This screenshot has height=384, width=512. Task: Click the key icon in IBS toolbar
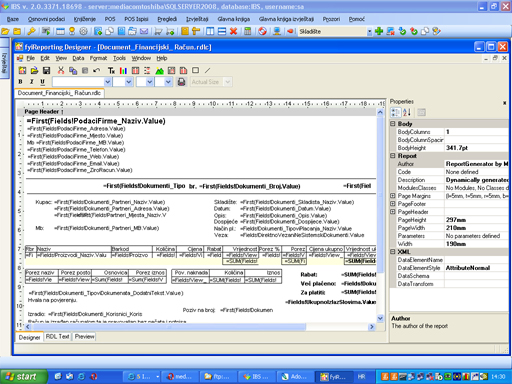point(31,31)
